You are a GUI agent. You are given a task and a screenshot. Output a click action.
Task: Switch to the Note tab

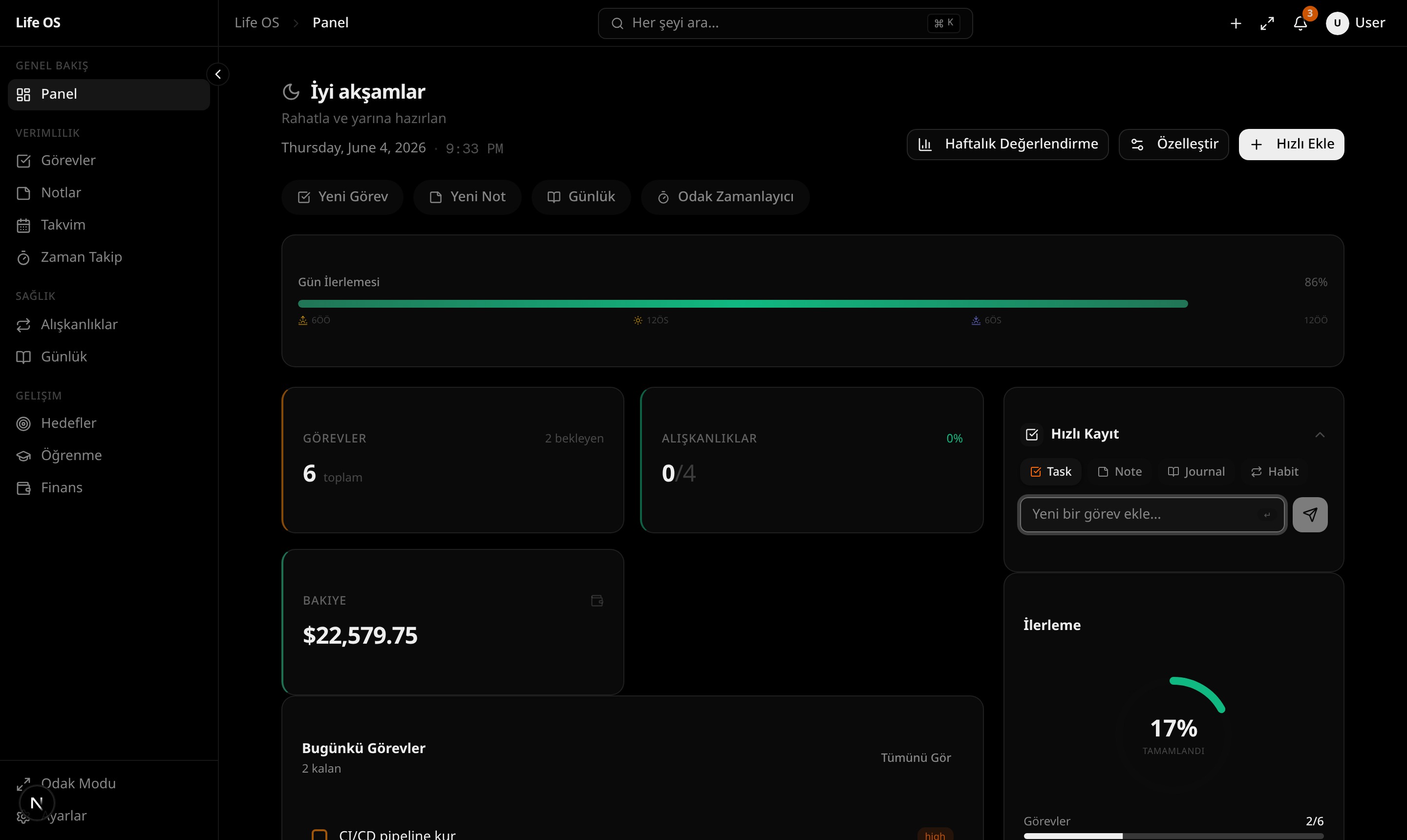point(1119,472)
